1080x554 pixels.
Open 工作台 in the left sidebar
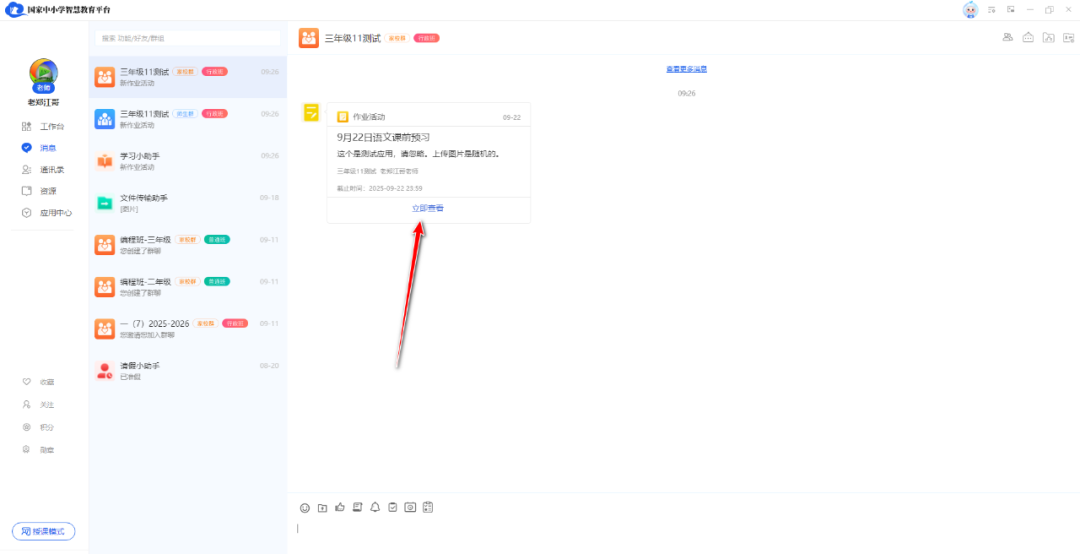(44, 127)
